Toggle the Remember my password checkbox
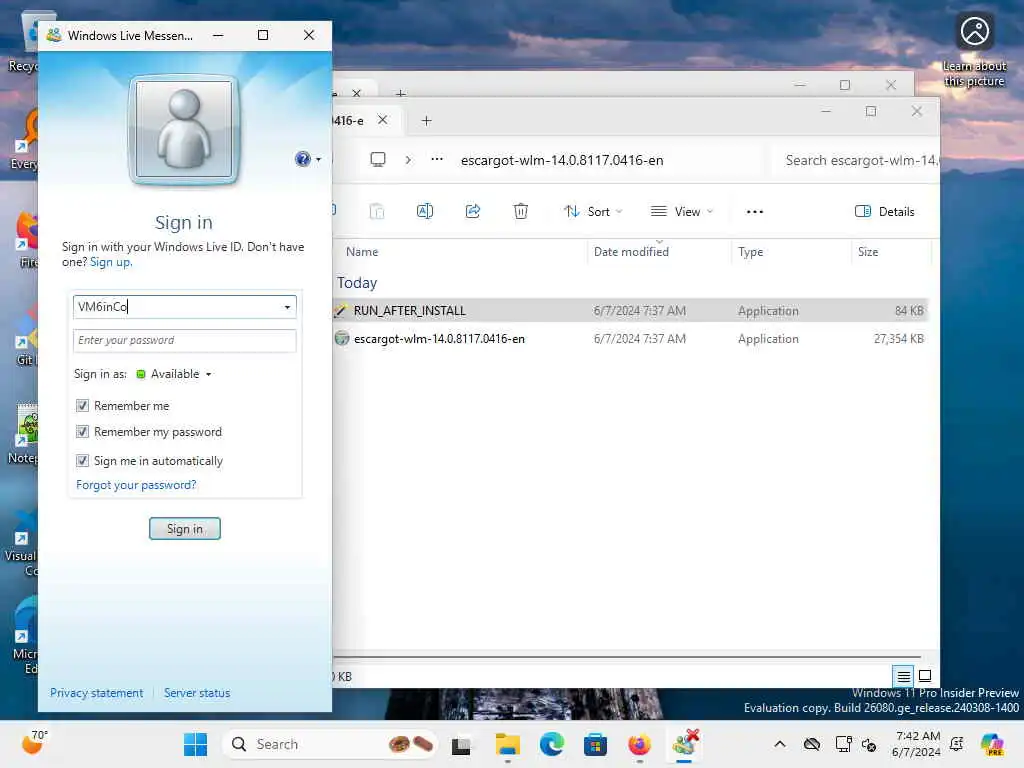Image resolution: width=1024 pixels, height=768 pixels. 82,432
